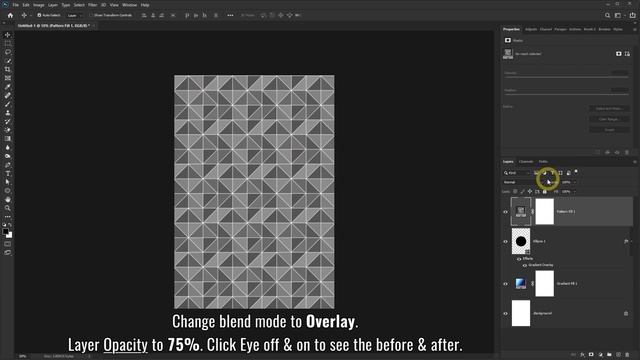Hide the Ellipse 1 layer
The width and height of the screenshot is (640, 360).
pos(505,242)
